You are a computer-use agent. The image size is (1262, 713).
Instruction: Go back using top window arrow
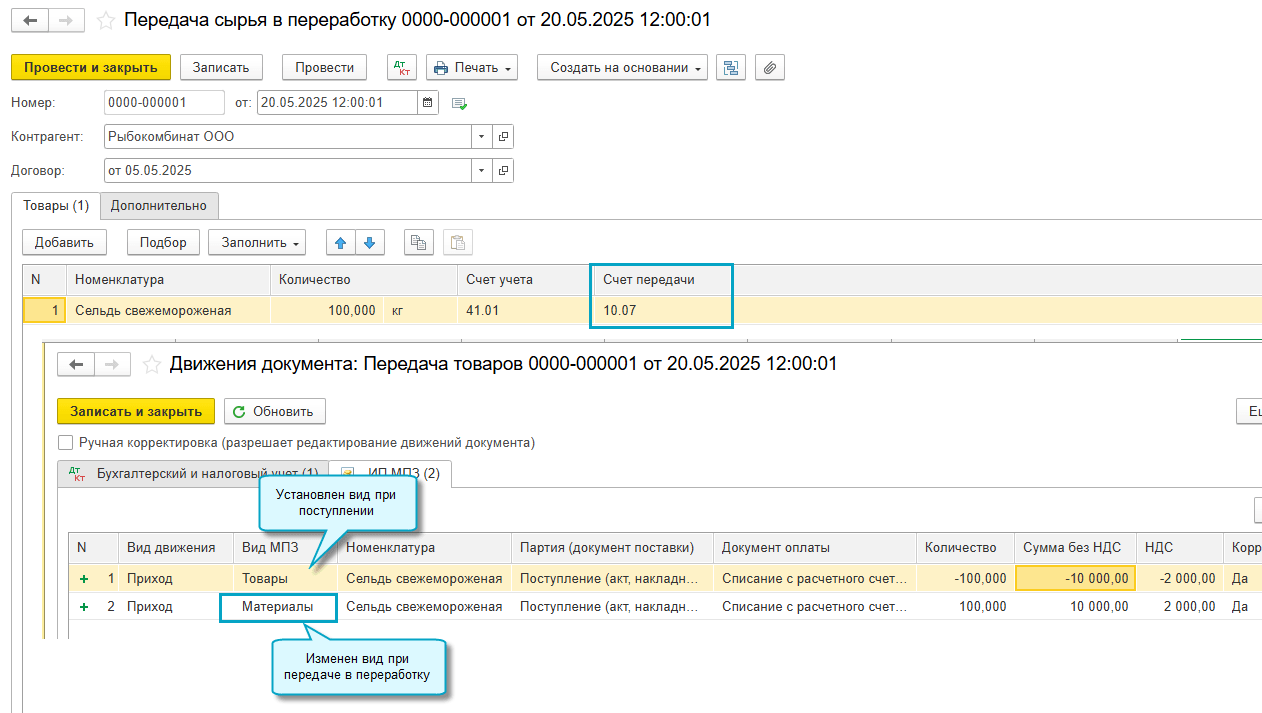30,20
